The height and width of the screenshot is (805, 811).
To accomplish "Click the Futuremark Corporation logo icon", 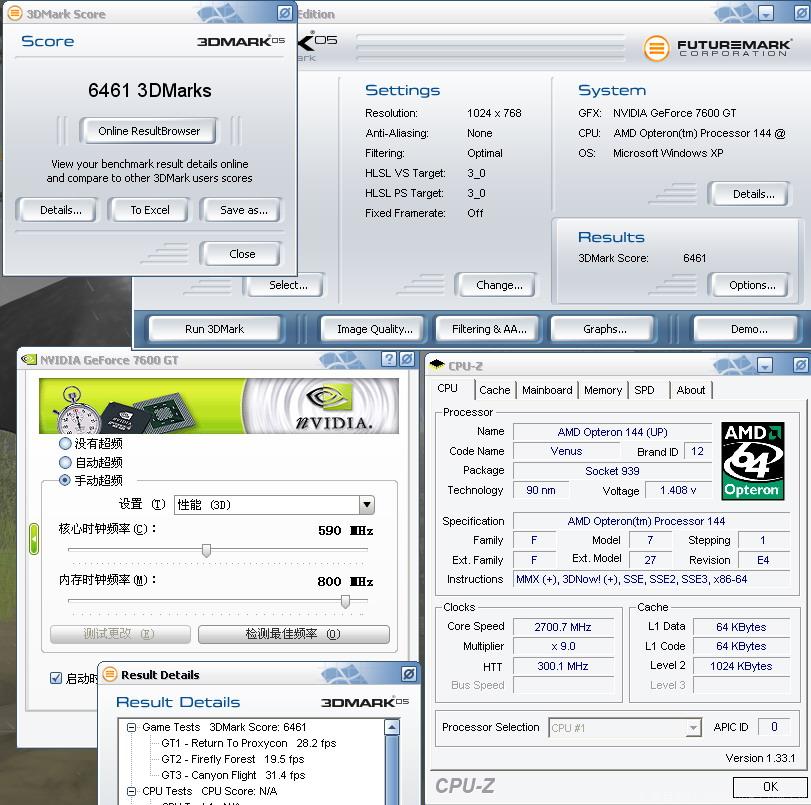I will pos(656,49).
